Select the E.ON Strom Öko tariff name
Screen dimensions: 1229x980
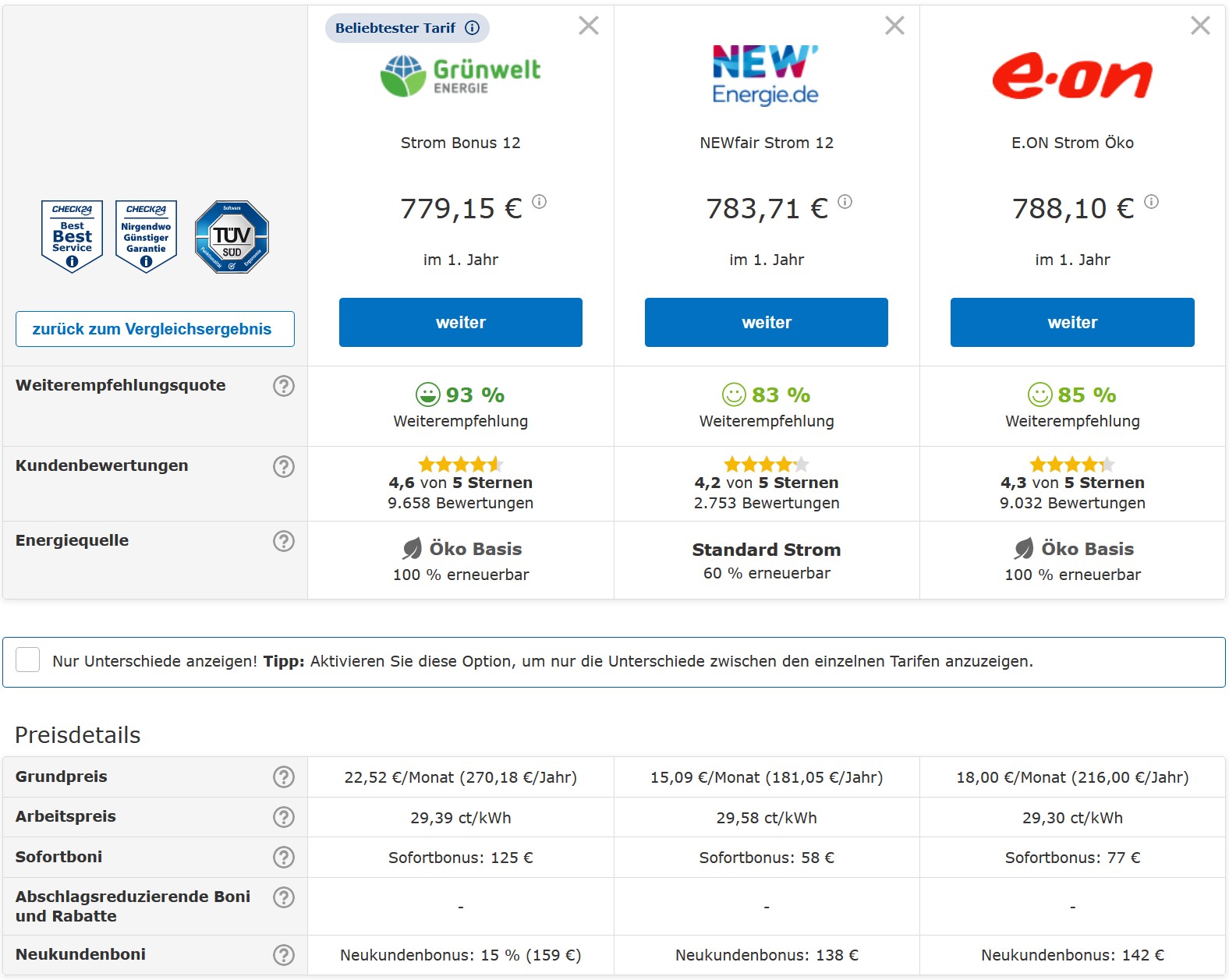coord(1072,143)
